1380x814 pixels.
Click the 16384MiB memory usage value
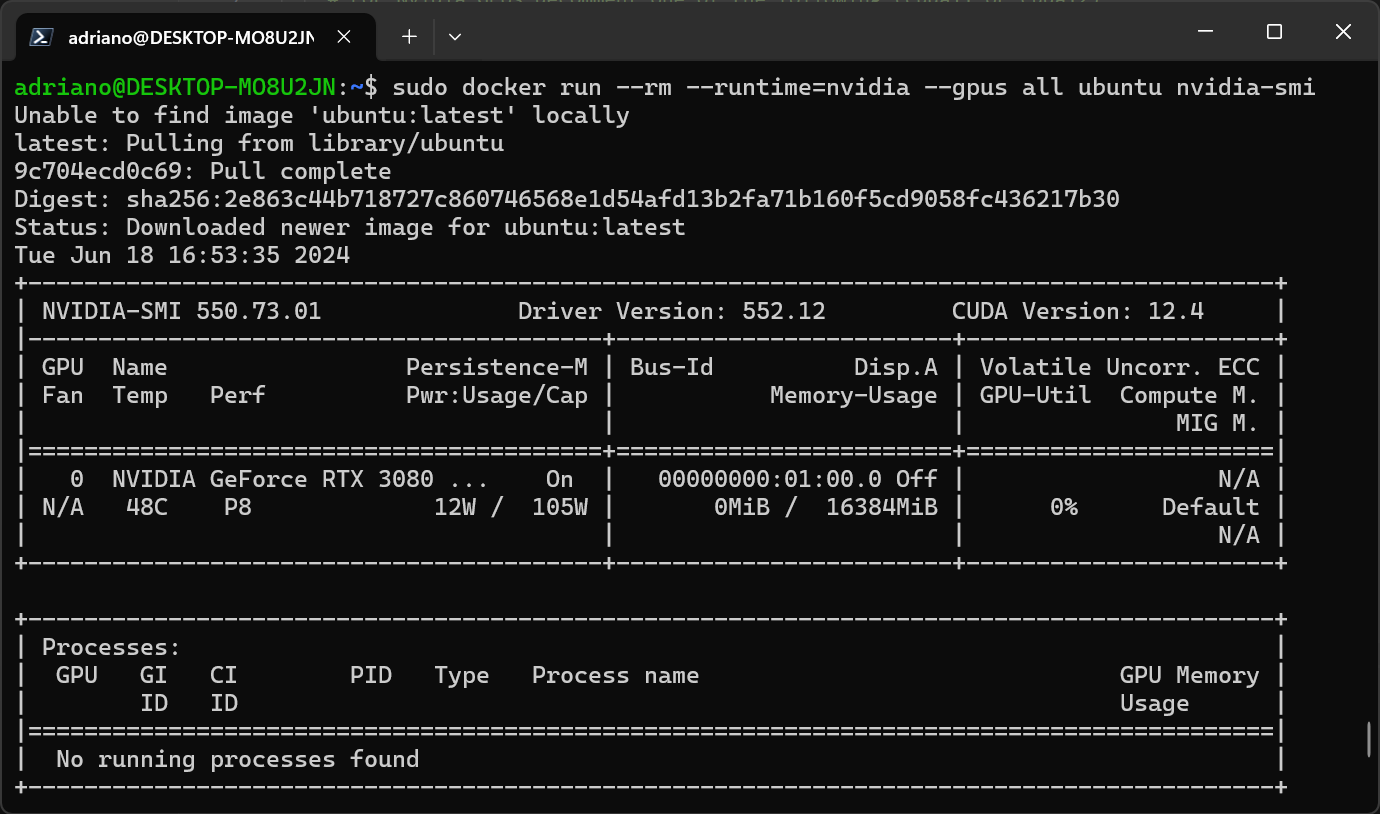click(x=881, y=507)
